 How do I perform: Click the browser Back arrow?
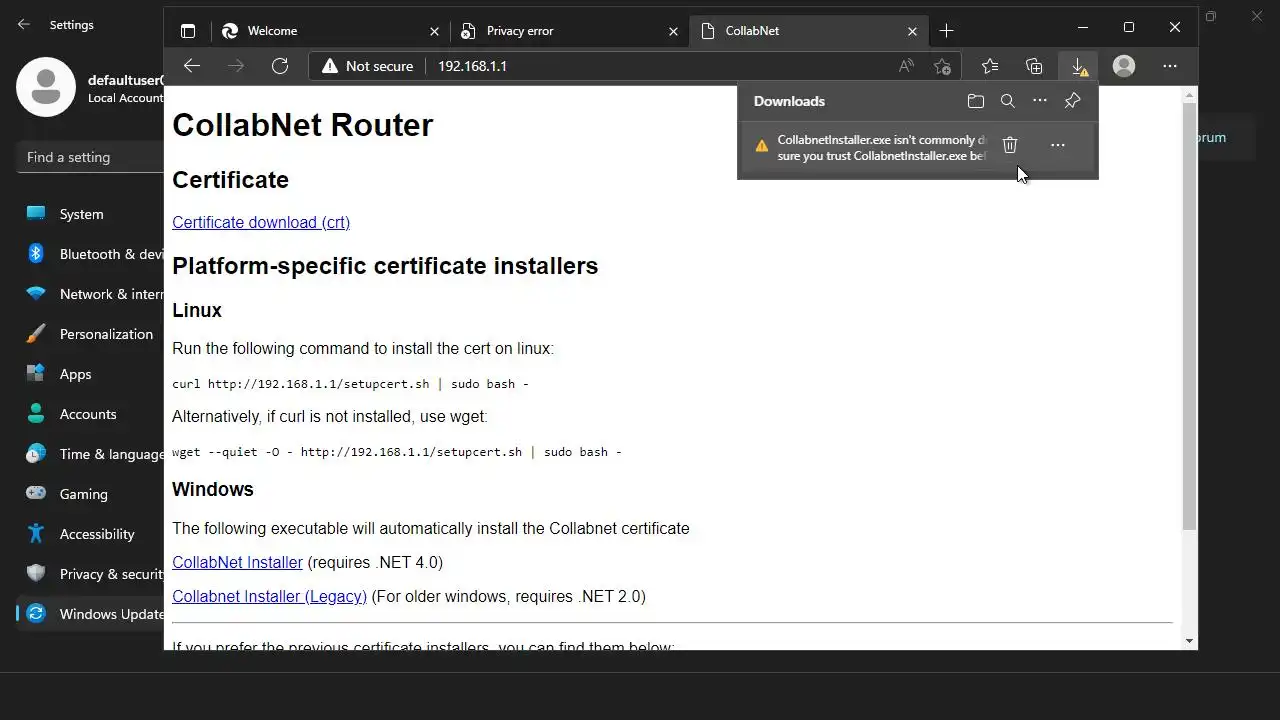coord(192,66)
